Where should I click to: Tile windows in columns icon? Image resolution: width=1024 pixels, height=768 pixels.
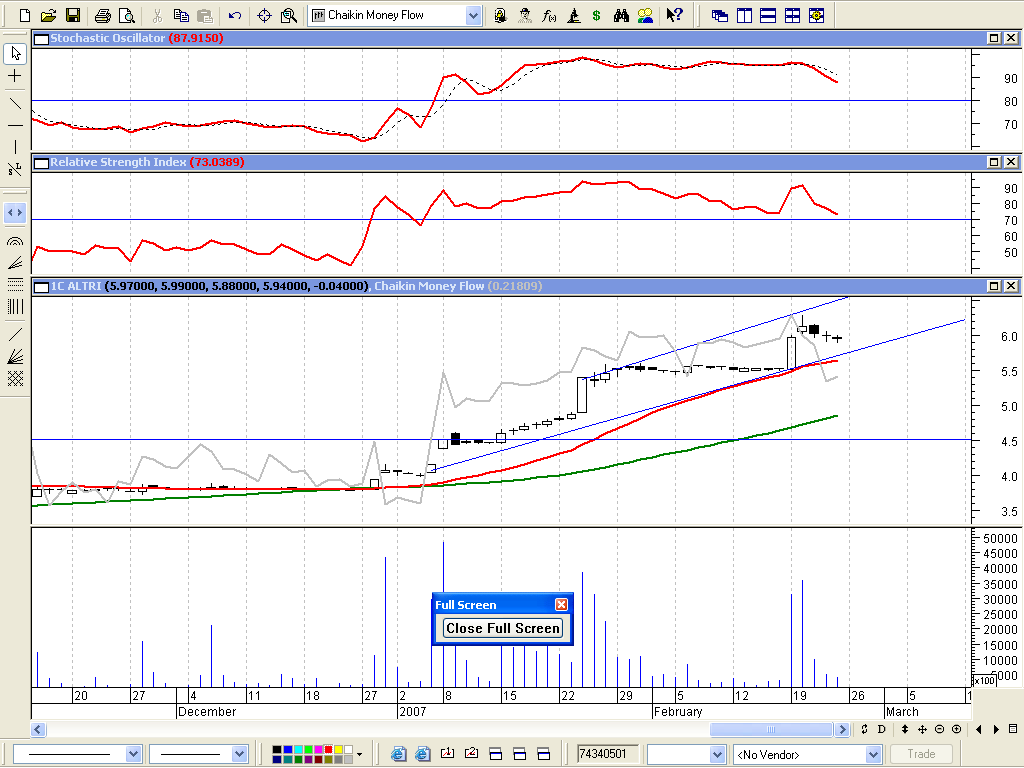click(x=744, y=15)
